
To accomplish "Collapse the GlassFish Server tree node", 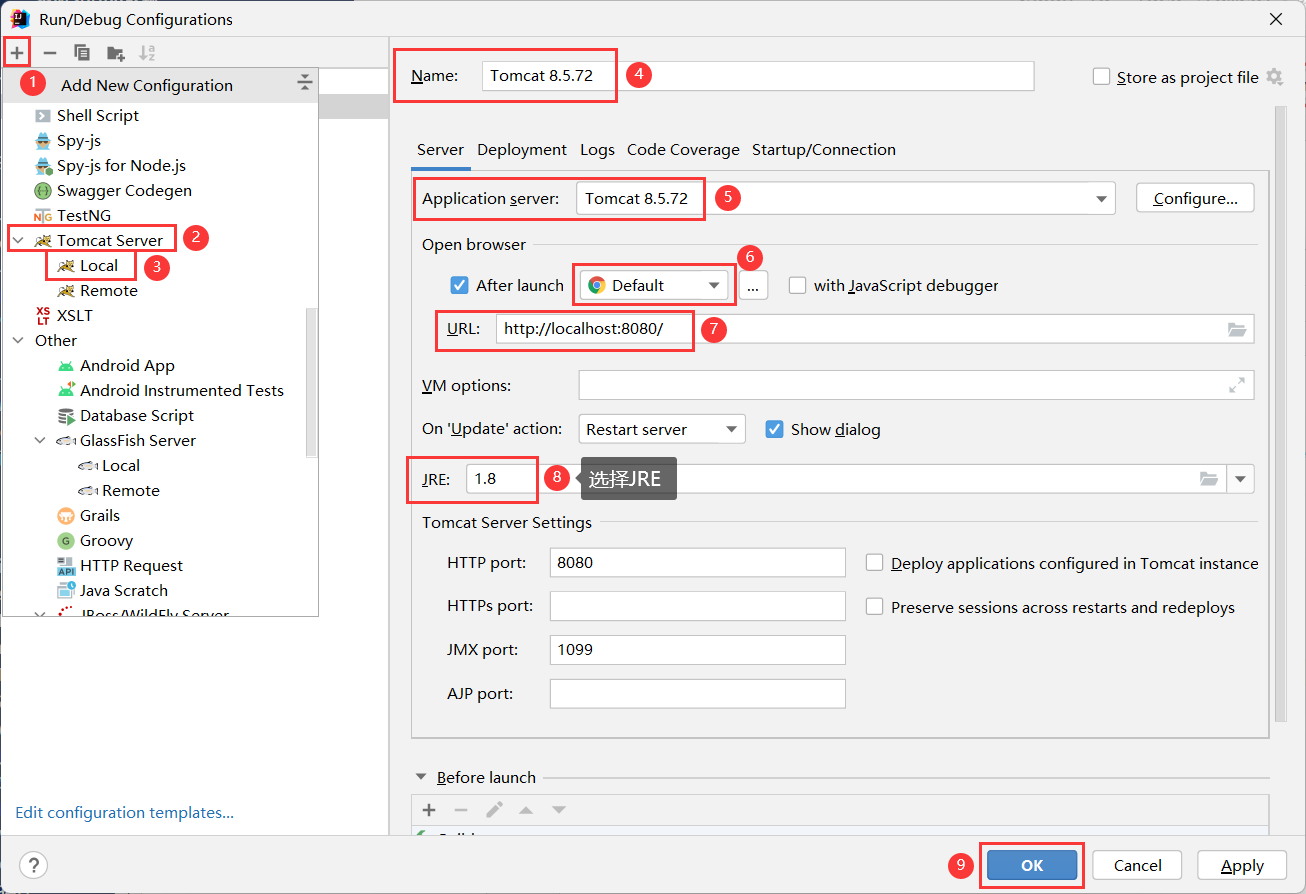I will (x=40, y=440).
